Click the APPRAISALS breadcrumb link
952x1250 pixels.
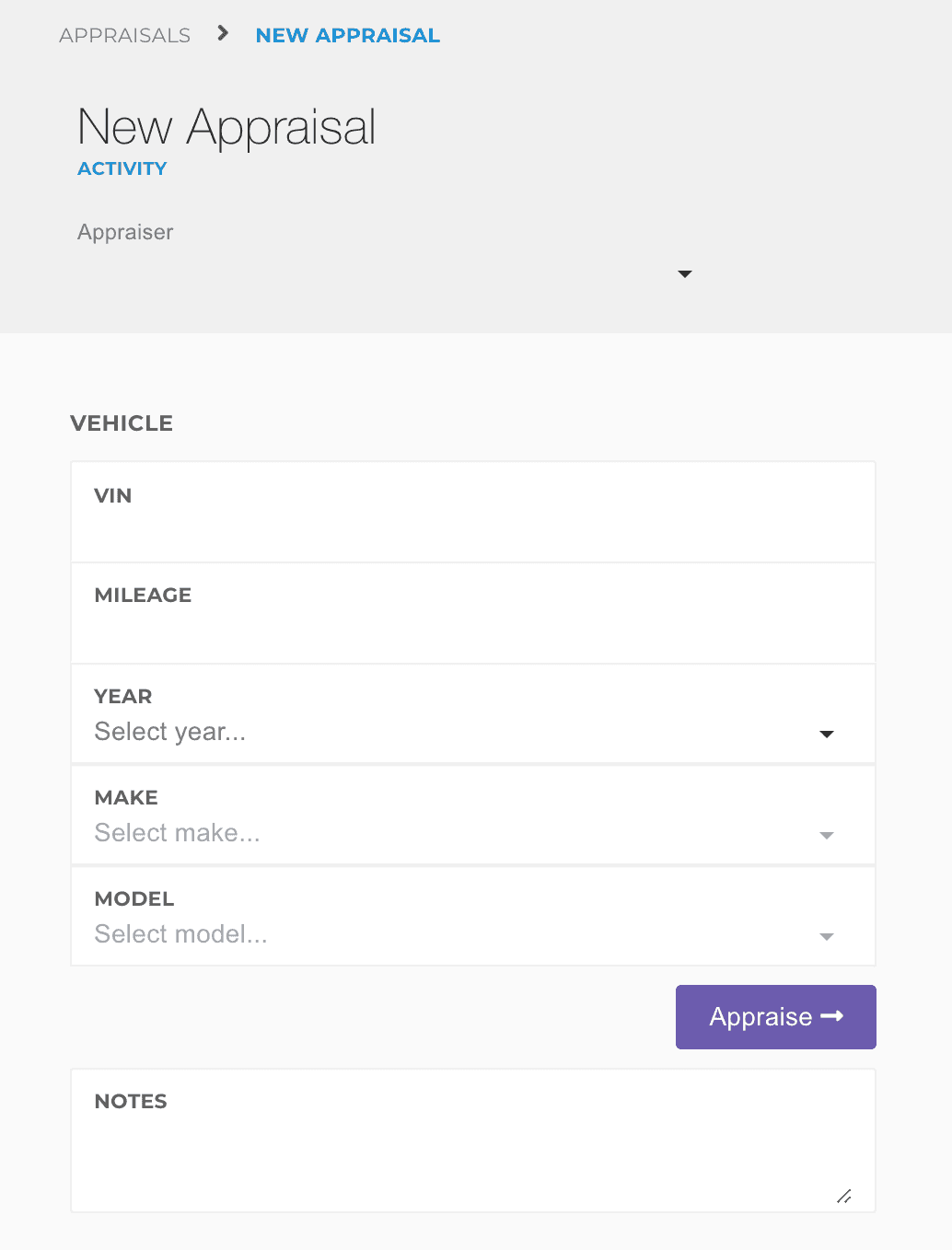point(124,36)
